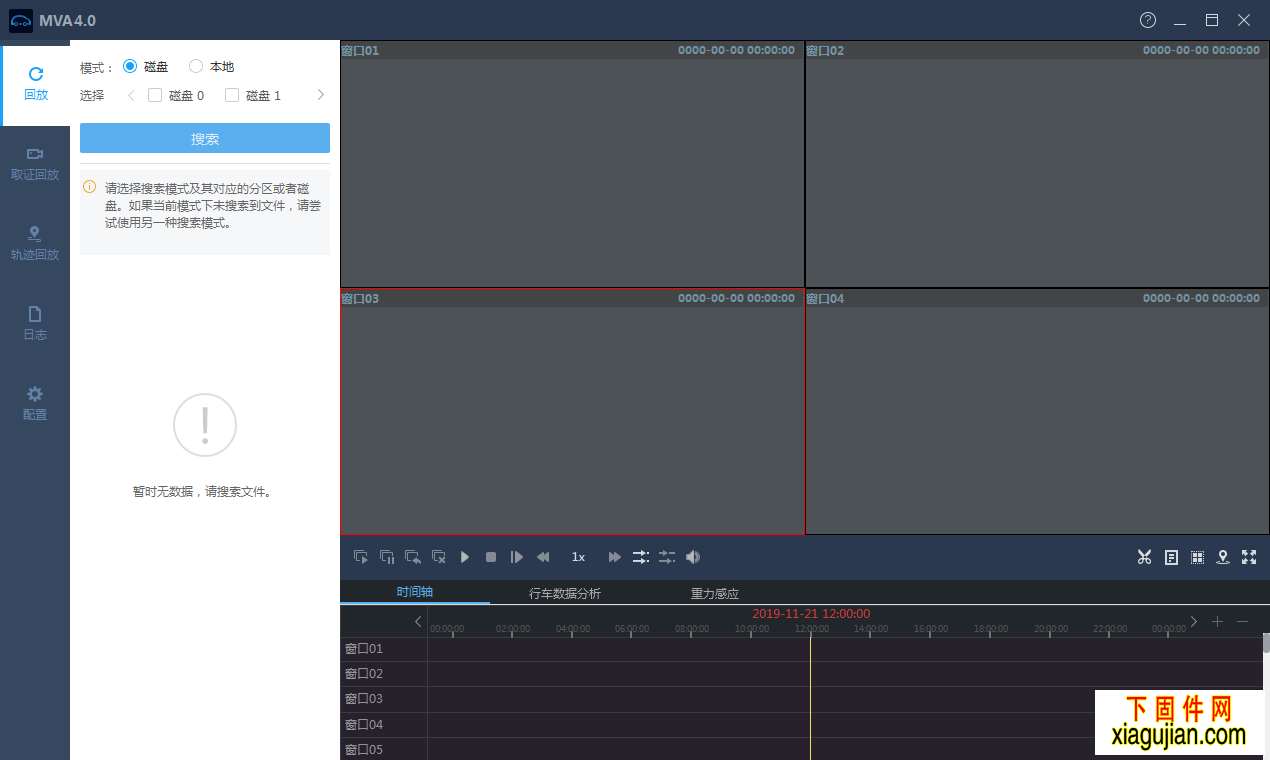Image resolution: width=1270 pixels, height=760 pixels.
Task: Click the 2019-11-21 12:00:00 timestamp
Action: 811,613
